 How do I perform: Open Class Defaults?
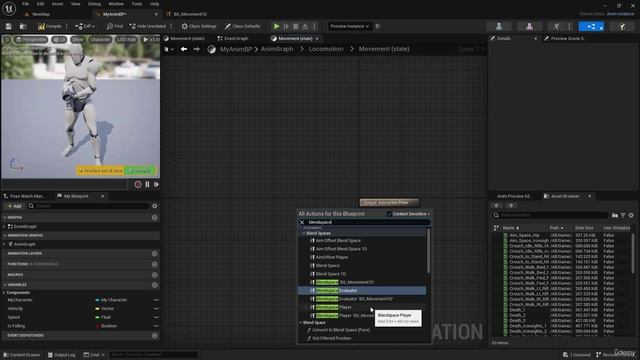pyautogui.click(x=242, y=26)
